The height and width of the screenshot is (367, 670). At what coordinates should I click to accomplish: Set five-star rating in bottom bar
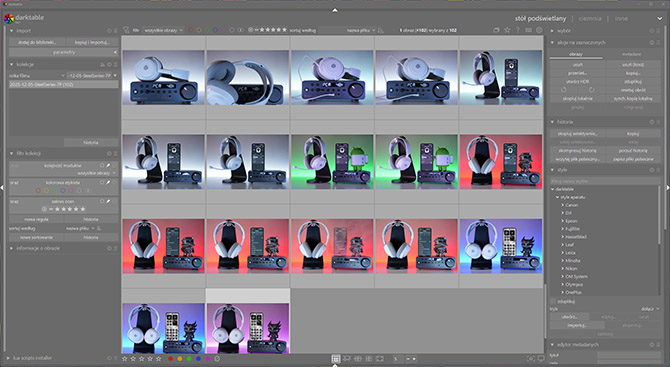[159, 359]
